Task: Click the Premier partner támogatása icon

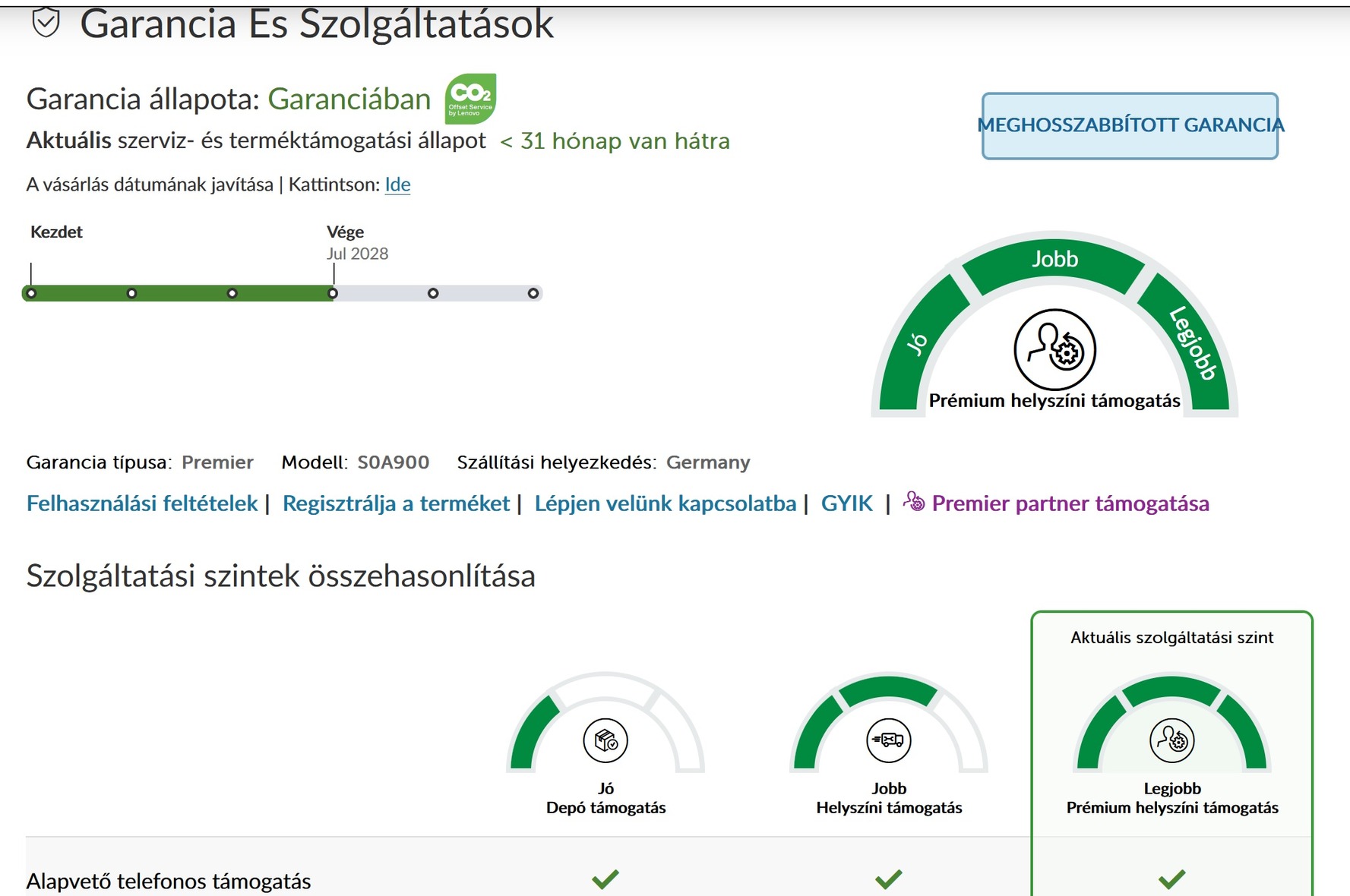Action: coord(914,501)
